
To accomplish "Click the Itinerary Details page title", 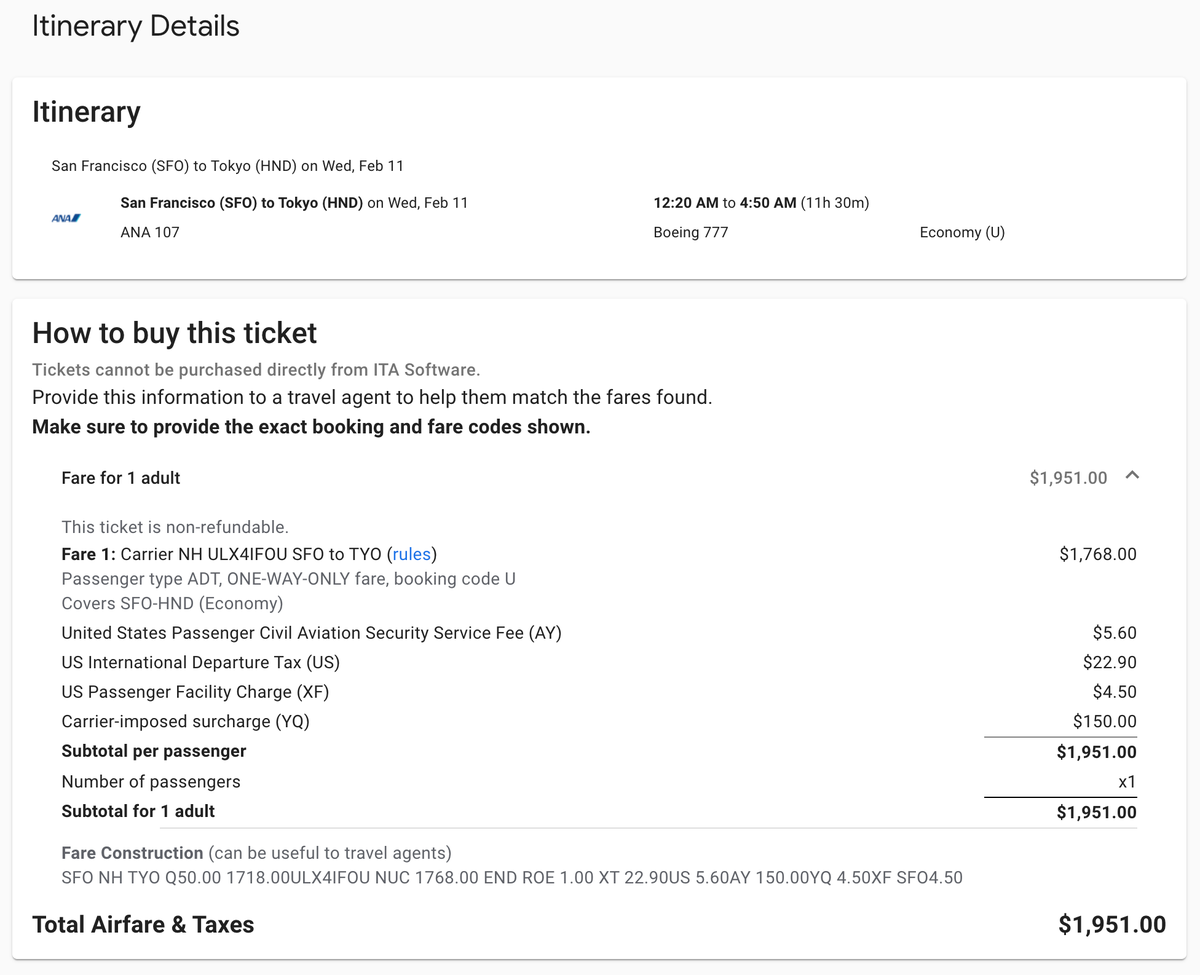I will [136, 26].
